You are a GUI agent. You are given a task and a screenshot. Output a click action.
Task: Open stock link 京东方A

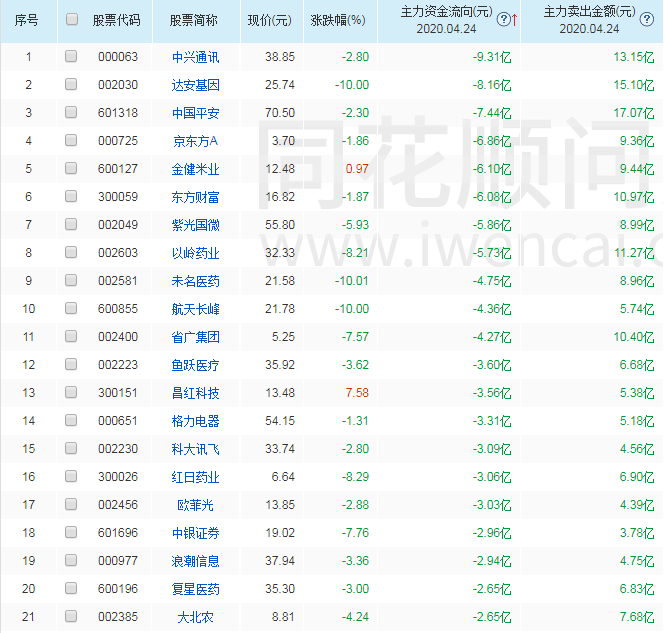coord(196,141)
